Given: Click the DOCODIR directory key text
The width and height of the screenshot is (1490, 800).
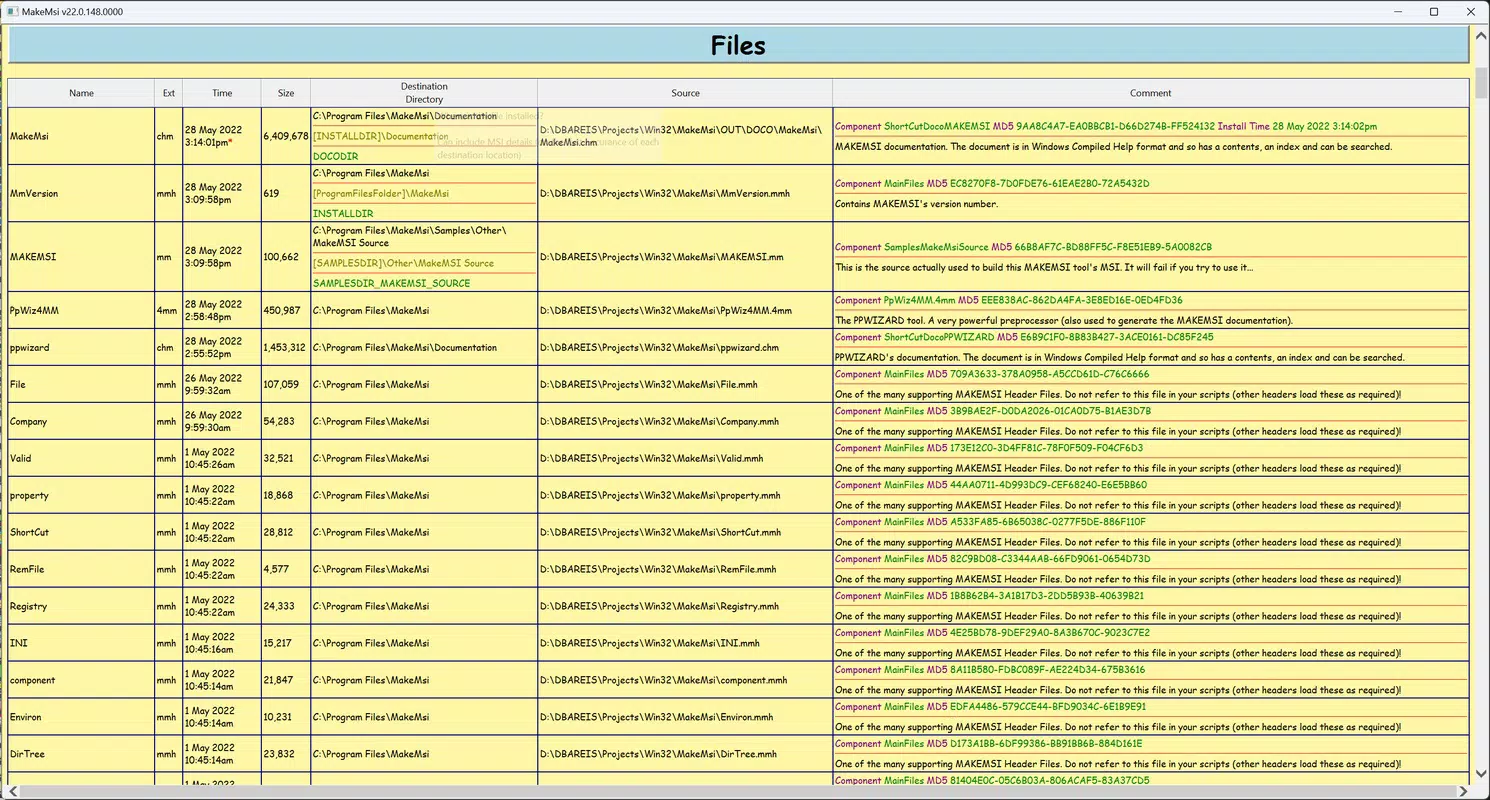Looking at the screenshot, I should point(335,156).
